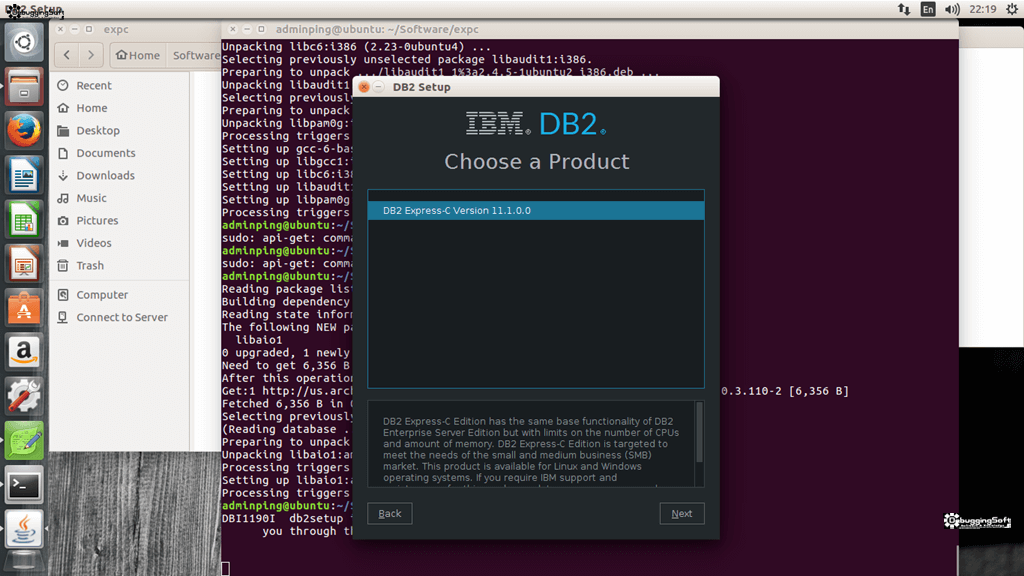Maximize the expc Files window
Viewport: 1024px width, 576px height.
click(x=89, y=29)
